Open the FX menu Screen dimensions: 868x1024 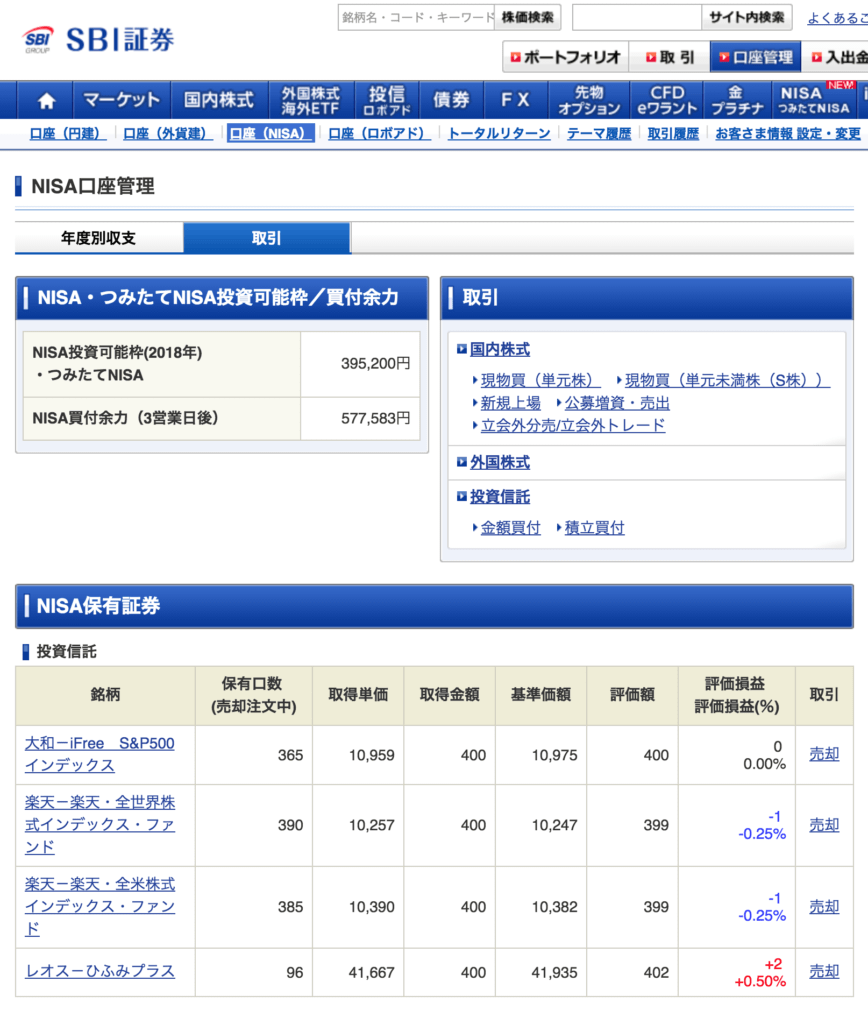[x=515, y=101]
